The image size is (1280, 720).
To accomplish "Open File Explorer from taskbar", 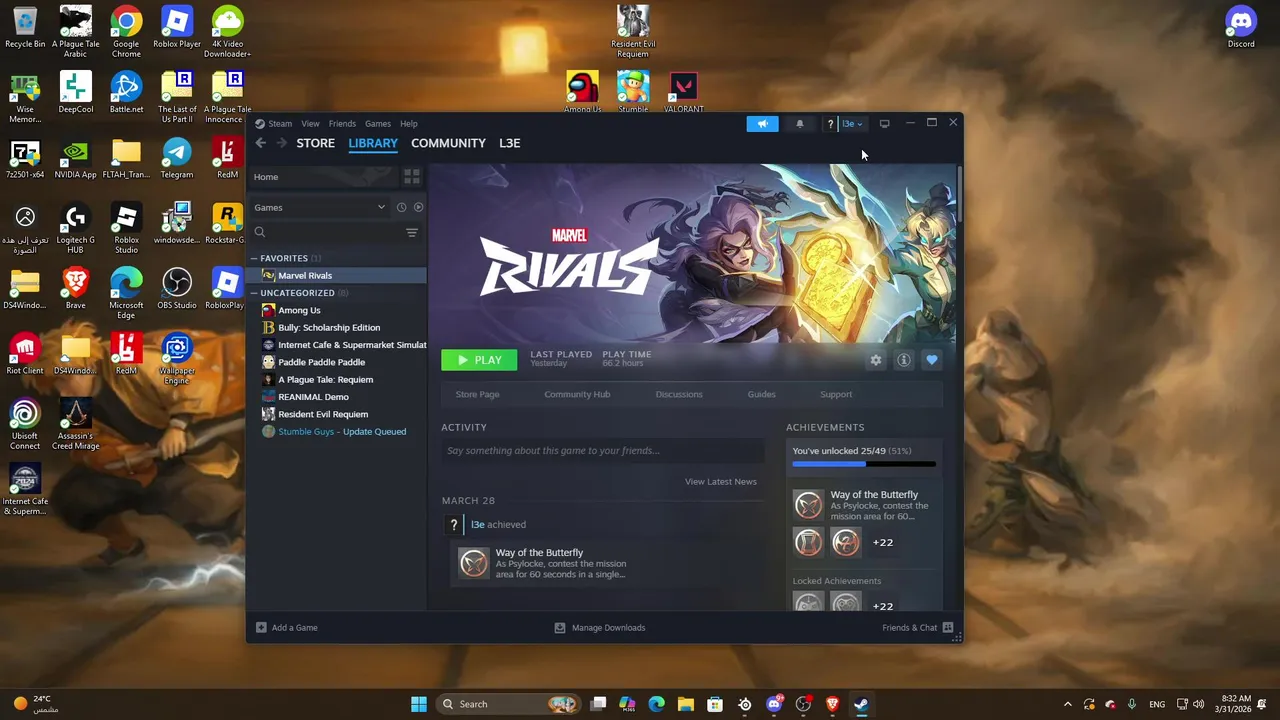I will pos(686,704).
